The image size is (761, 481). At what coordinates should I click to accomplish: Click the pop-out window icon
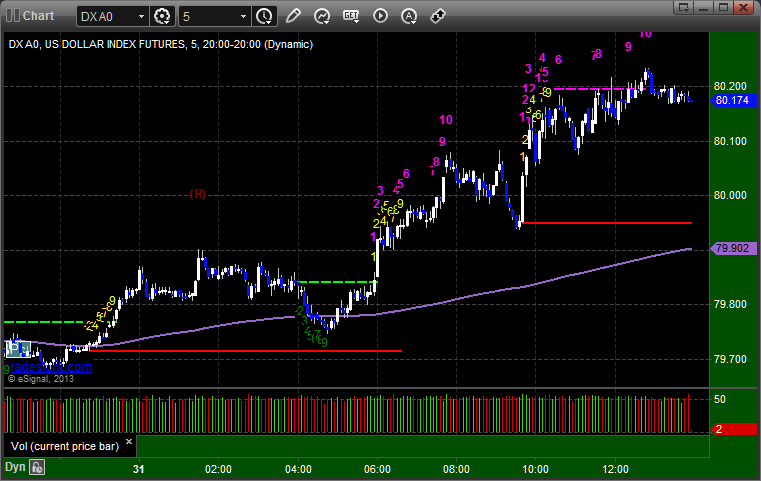(684, 7)
